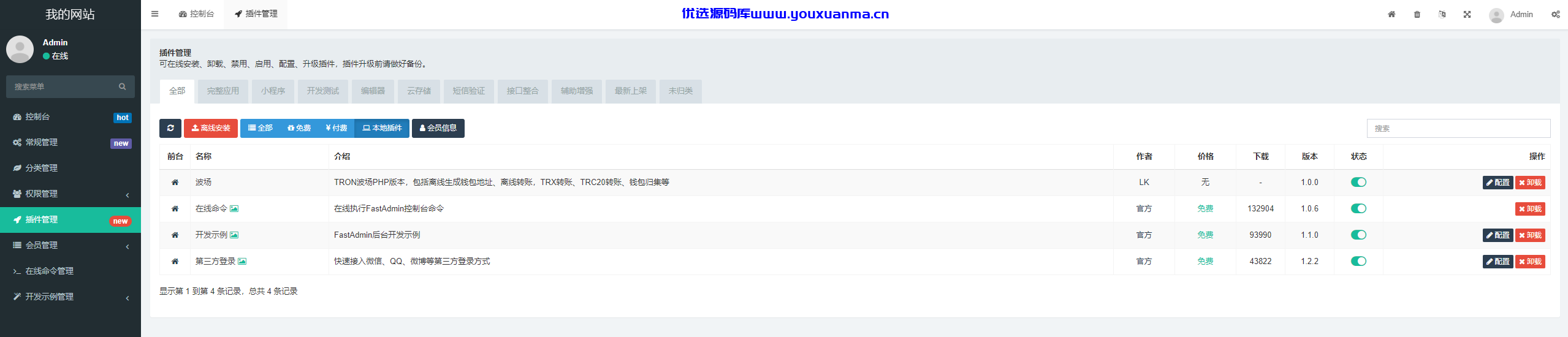Expand the 会员管理 sidebar menu

(x=70, y=245)
